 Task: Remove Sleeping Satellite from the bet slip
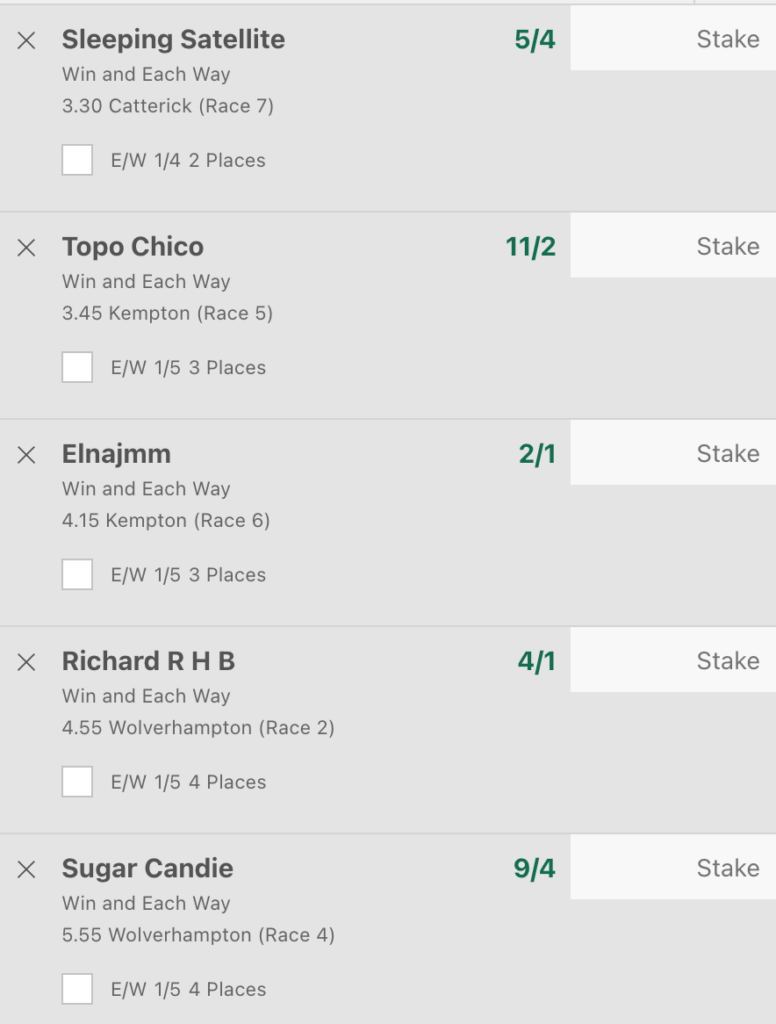pos(27,40)
